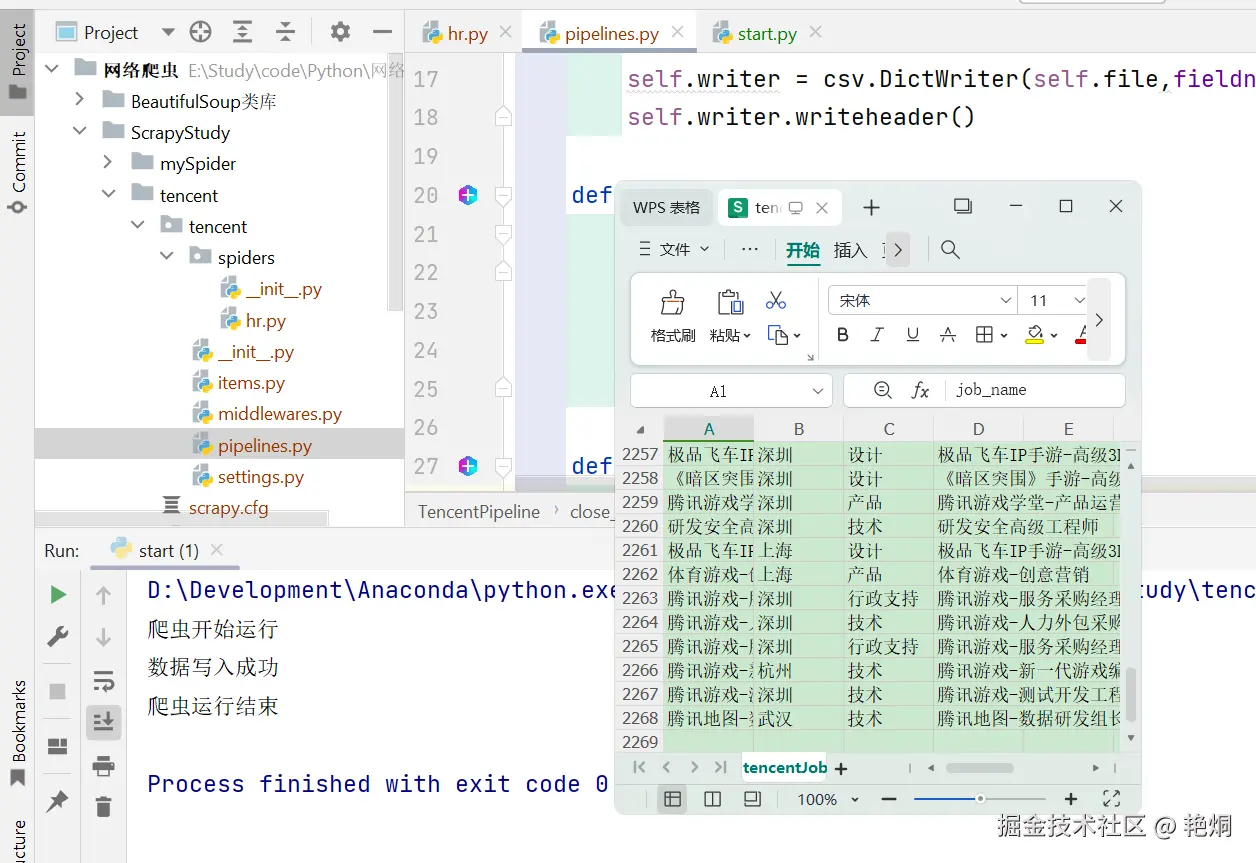This screenshot has height=863, width=1256.
Task: Open settings.py in the Project tree
Action: pyautogui.click(x=260, y=477)
